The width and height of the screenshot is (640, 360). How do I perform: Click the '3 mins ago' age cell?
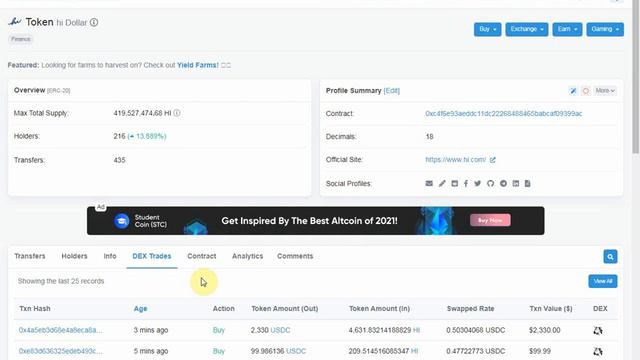click(x=151, y=330)
